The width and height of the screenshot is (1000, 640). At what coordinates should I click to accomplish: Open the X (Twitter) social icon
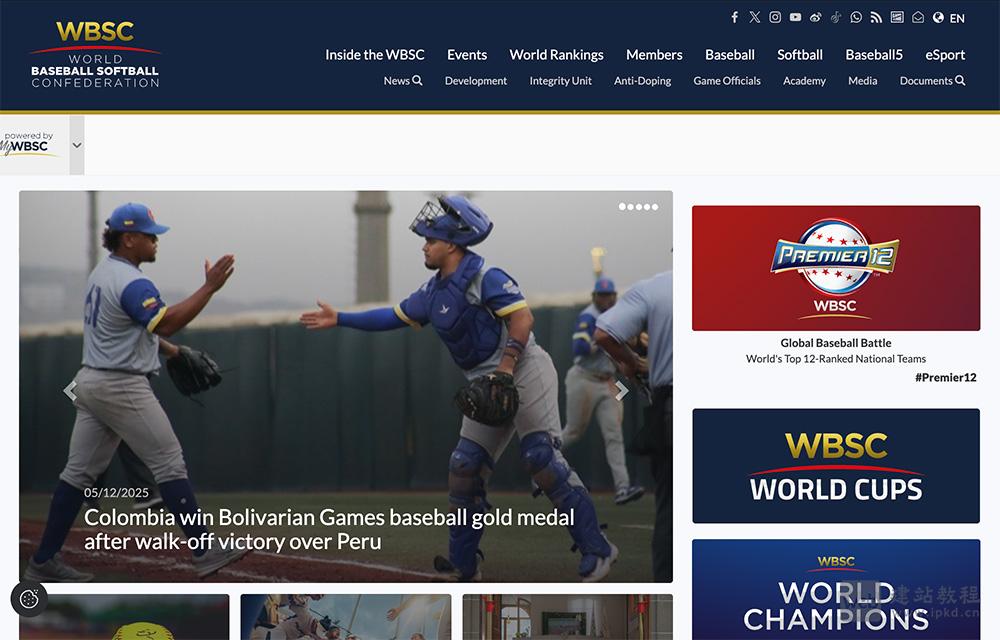[x=754, y=17]
